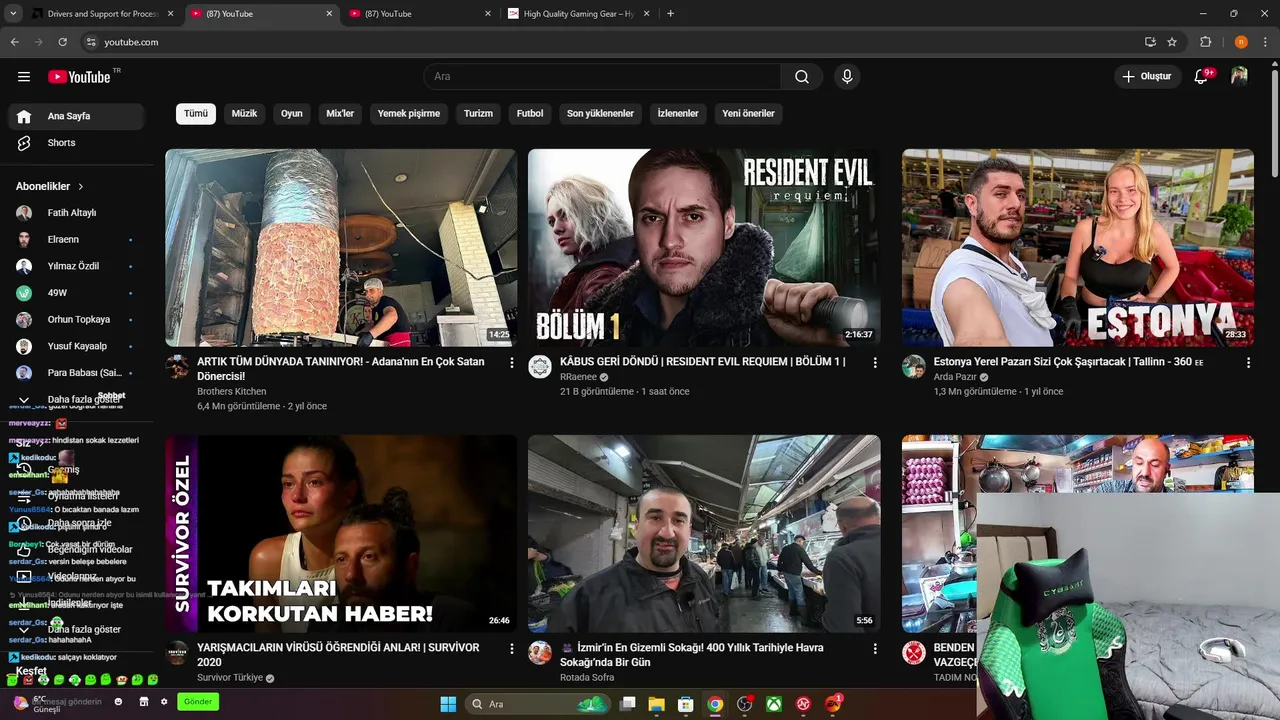Play the Adana döner video thumbnail
Image resolution: width=1280 pixels, height=720 pixels.
point(341,248)
